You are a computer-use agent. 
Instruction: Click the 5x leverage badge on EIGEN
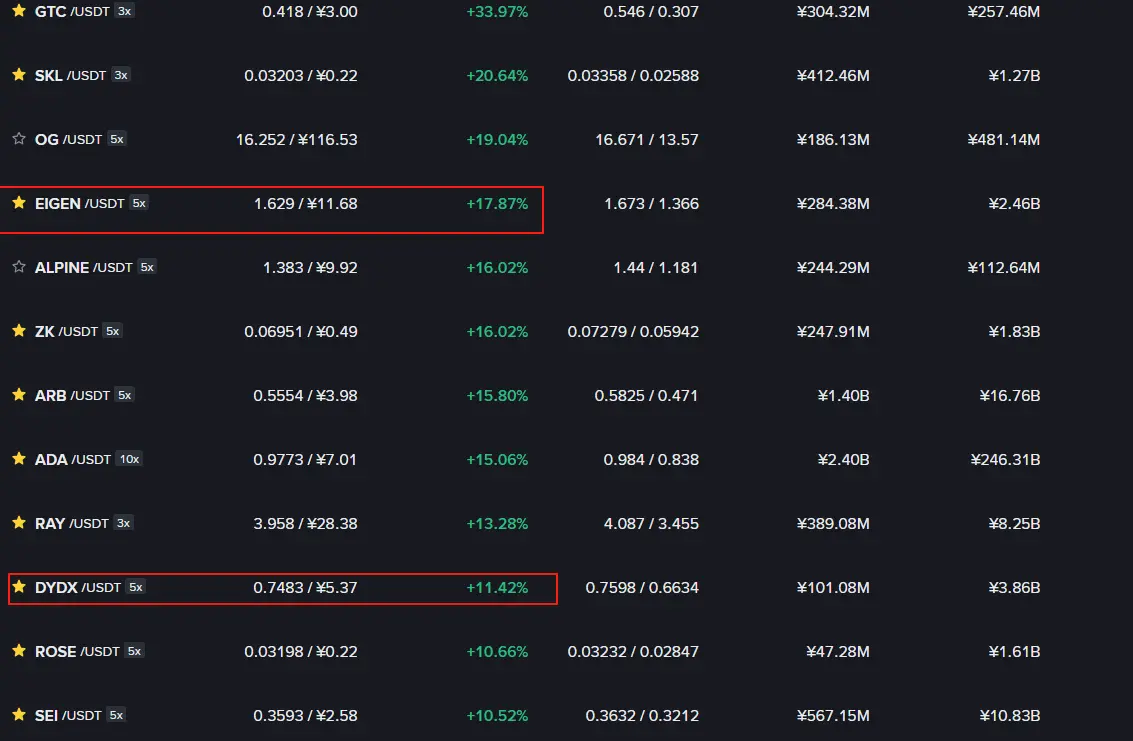[x=139, y=203]
